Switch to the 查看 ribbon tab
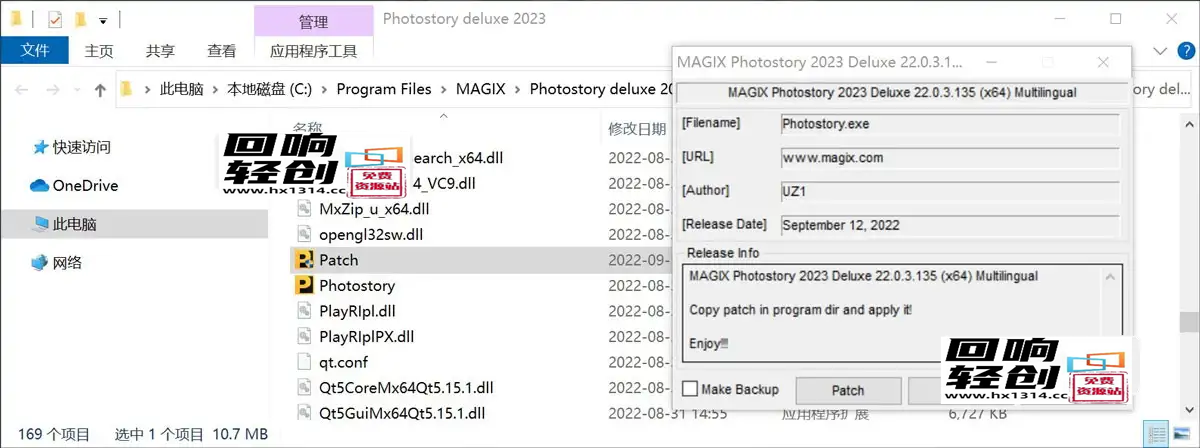1200x448 pixels. [x=221, y=51]
